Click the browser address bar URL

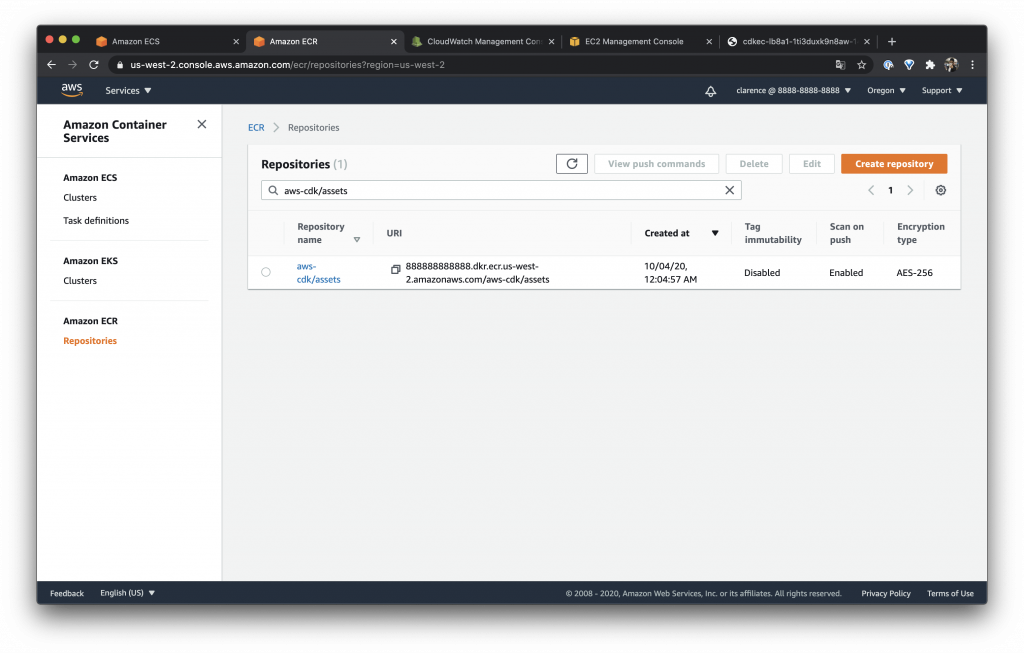tap(287, 65)
